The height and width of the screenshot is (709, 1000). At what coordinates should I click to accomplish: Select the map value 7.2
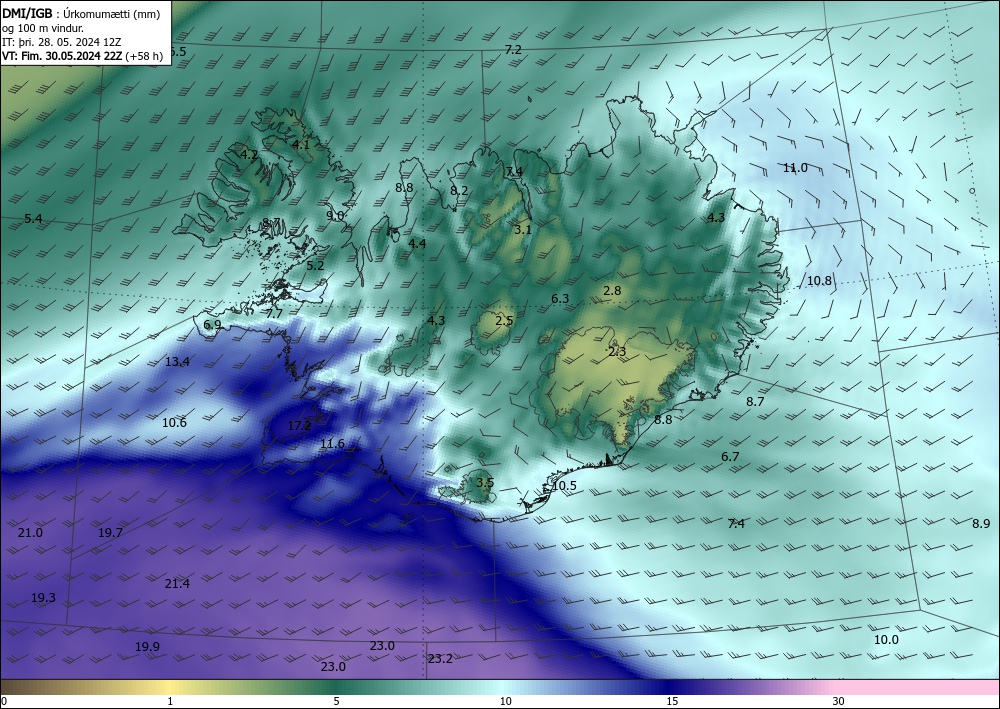(x=513, y=50)
